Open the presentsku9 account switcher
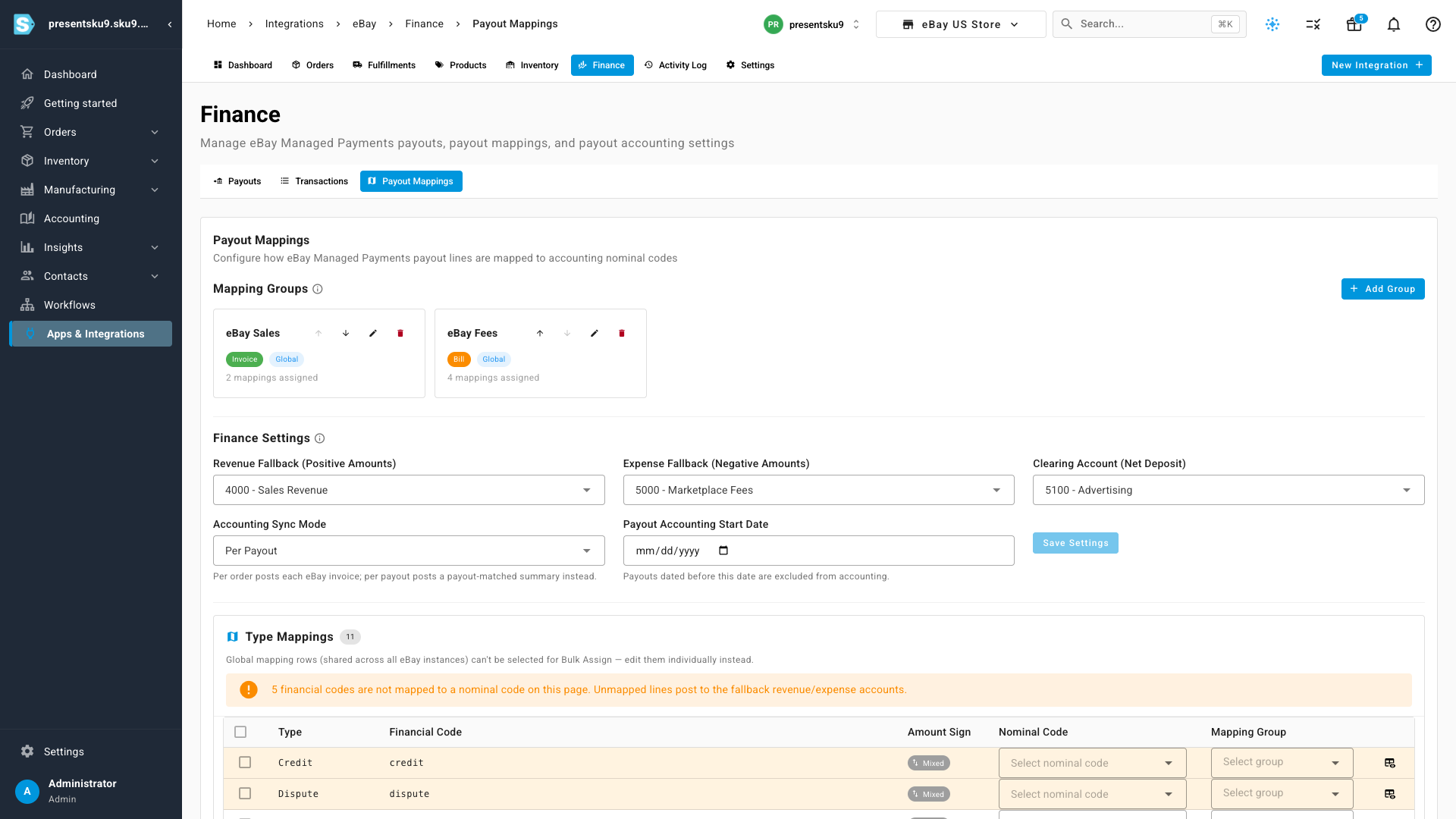The image size is (1456, 819). [x=812, y=24]
